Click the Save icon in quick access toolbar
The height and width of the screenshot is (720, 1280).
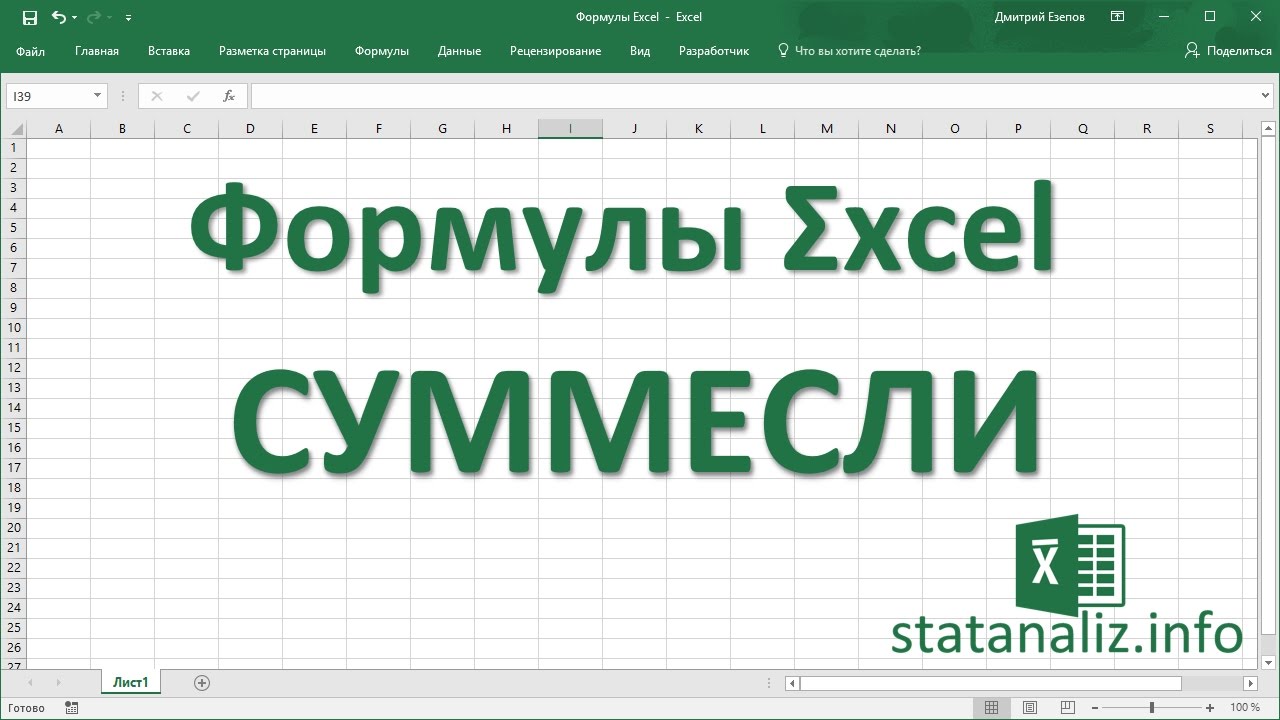[x=29, y=17]
